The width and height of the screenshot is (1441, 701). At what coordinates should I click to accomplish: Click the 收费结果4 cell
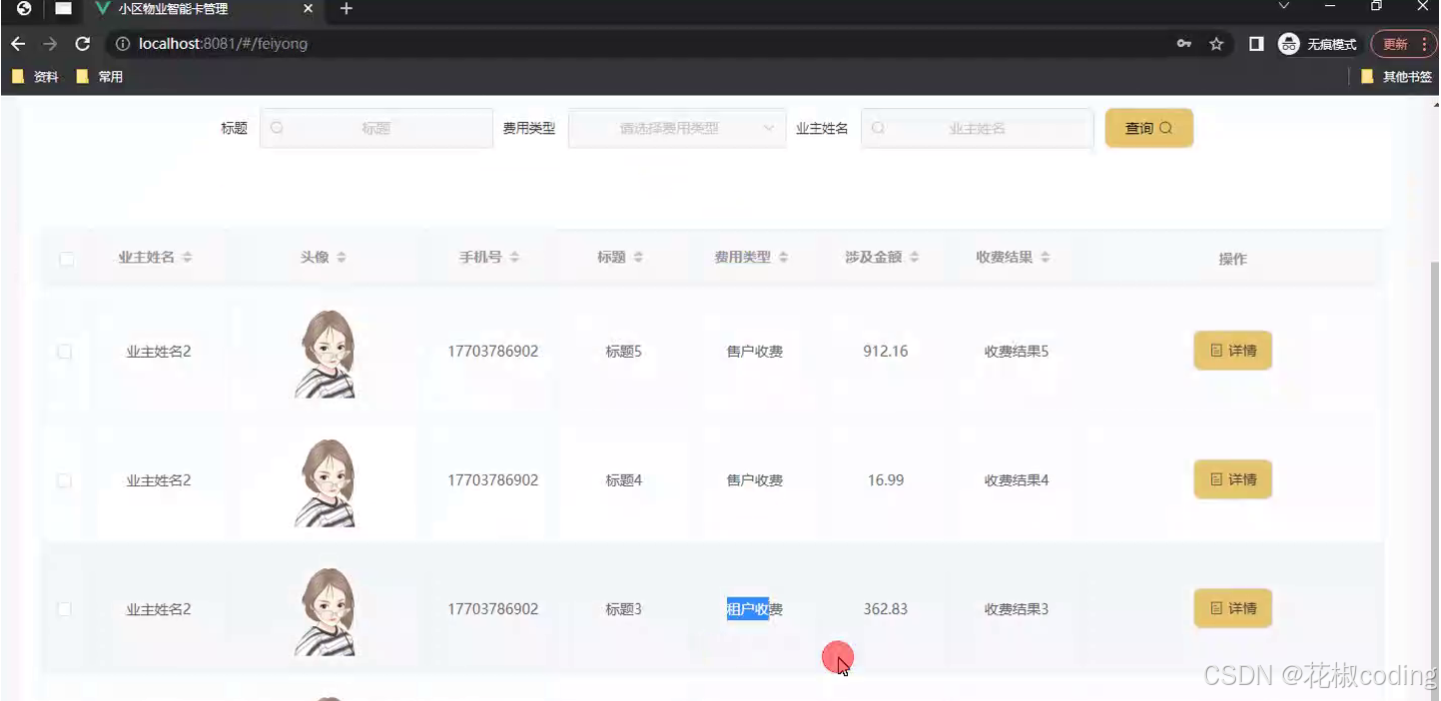pos(1016,480)
